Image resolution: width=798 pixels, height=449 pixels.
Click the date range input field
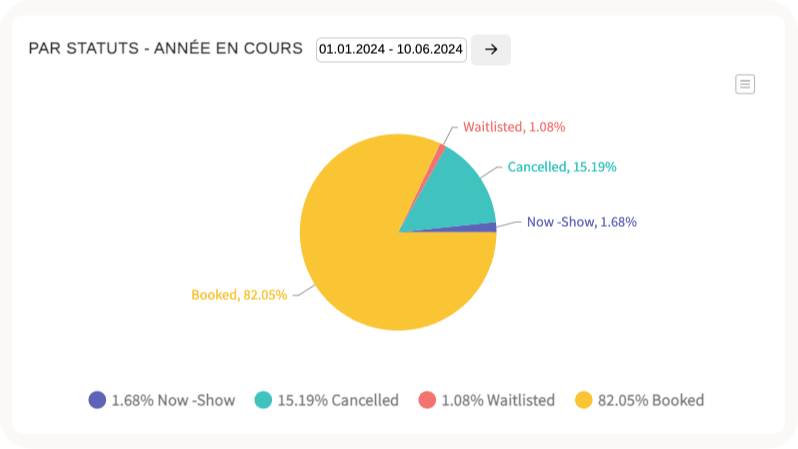[391, 49]
